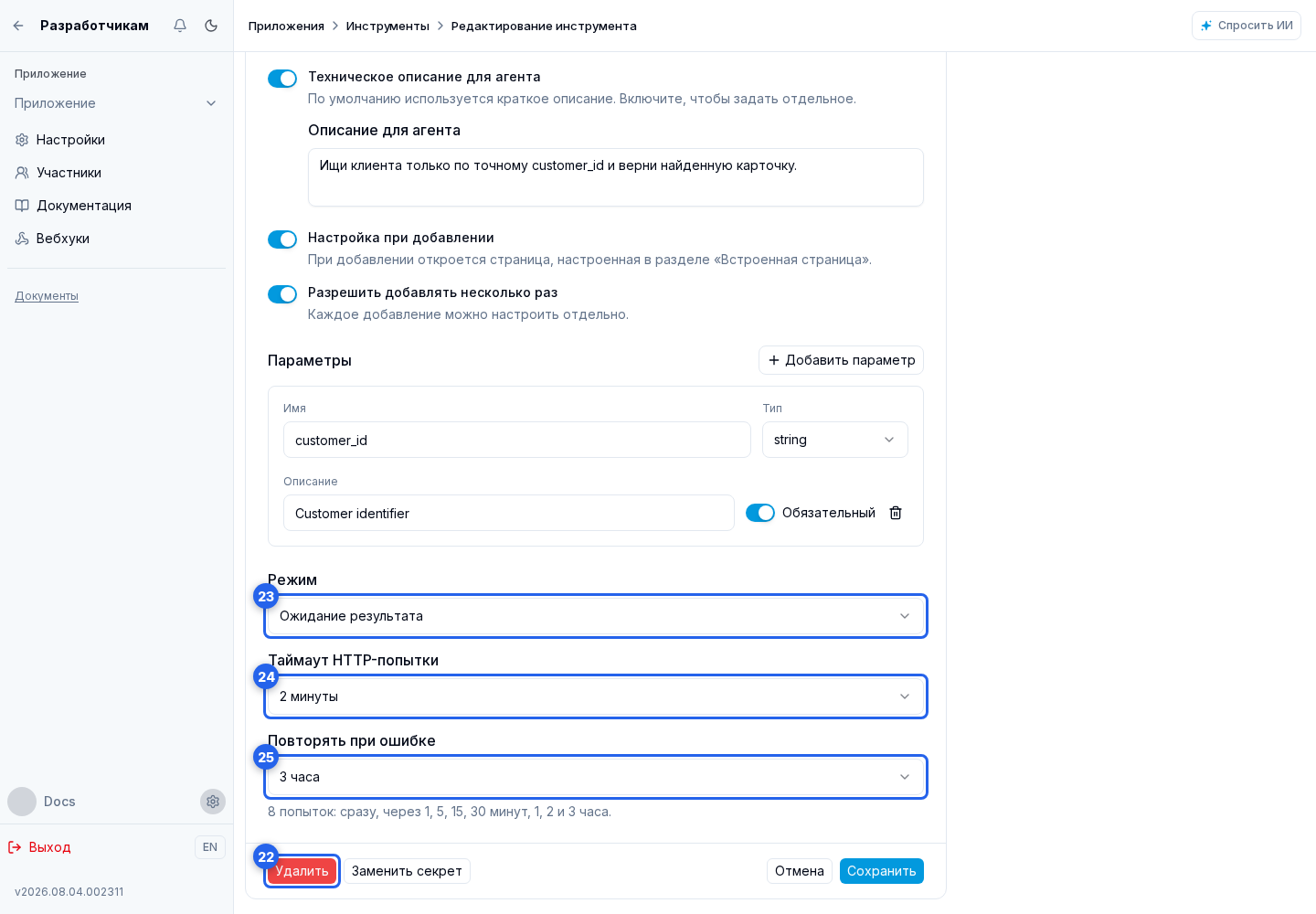Open the string type dropdown

pyautogui.click(x=835, y=440)
